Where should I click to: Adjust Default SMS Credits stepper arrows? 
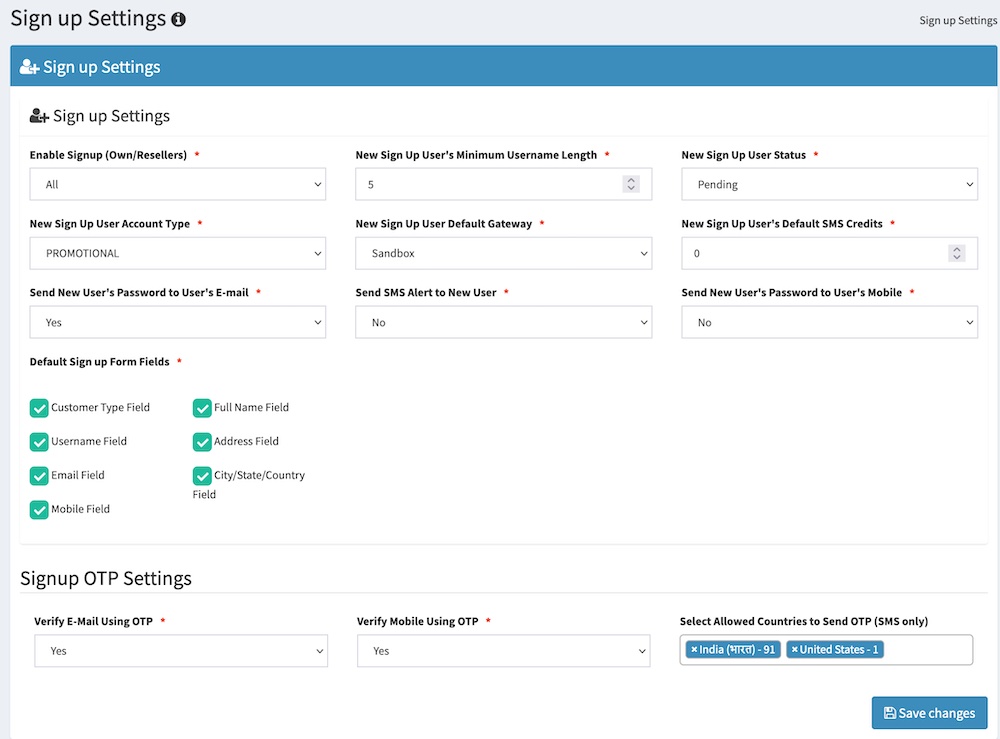pos(956,253)
